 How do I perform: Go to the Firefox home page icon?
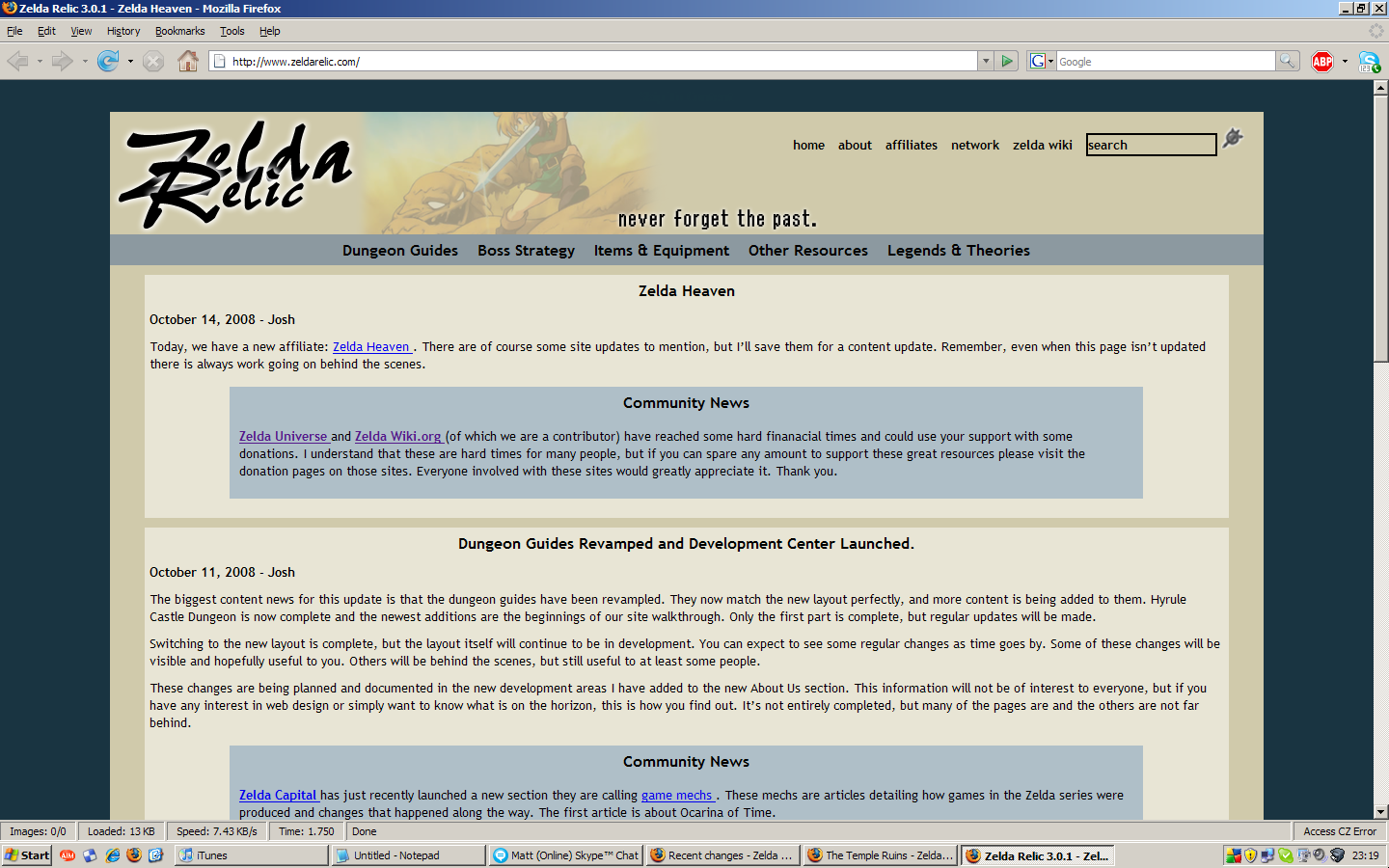[x=188, y=62]
